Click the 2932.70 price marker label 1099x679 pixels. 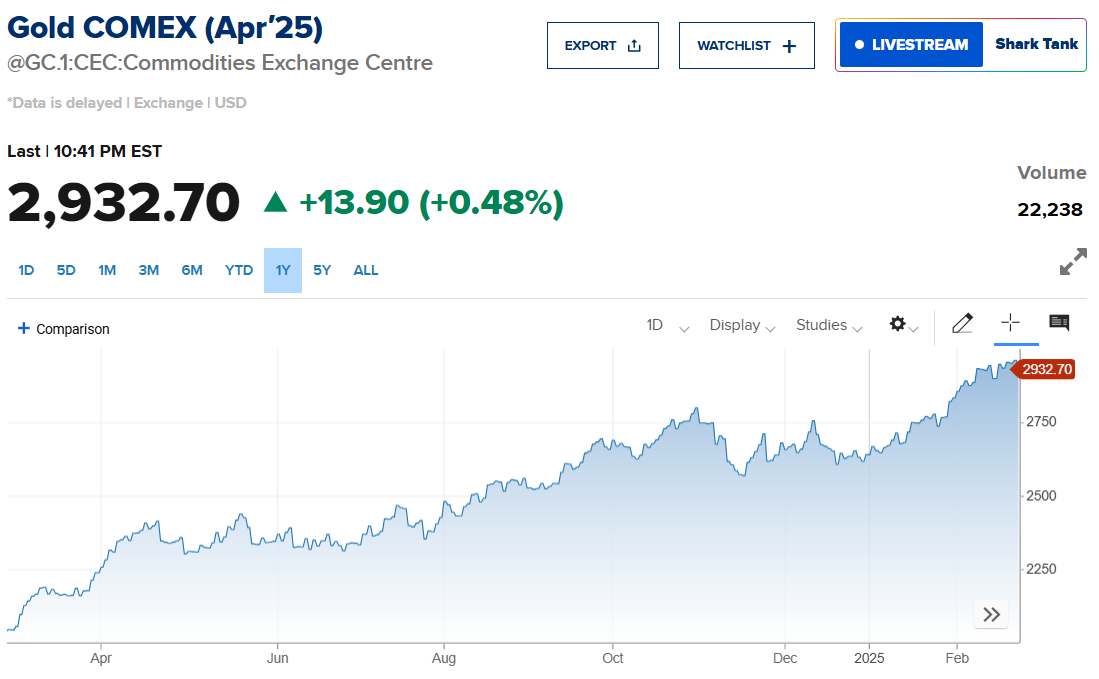coord(1047,369)
